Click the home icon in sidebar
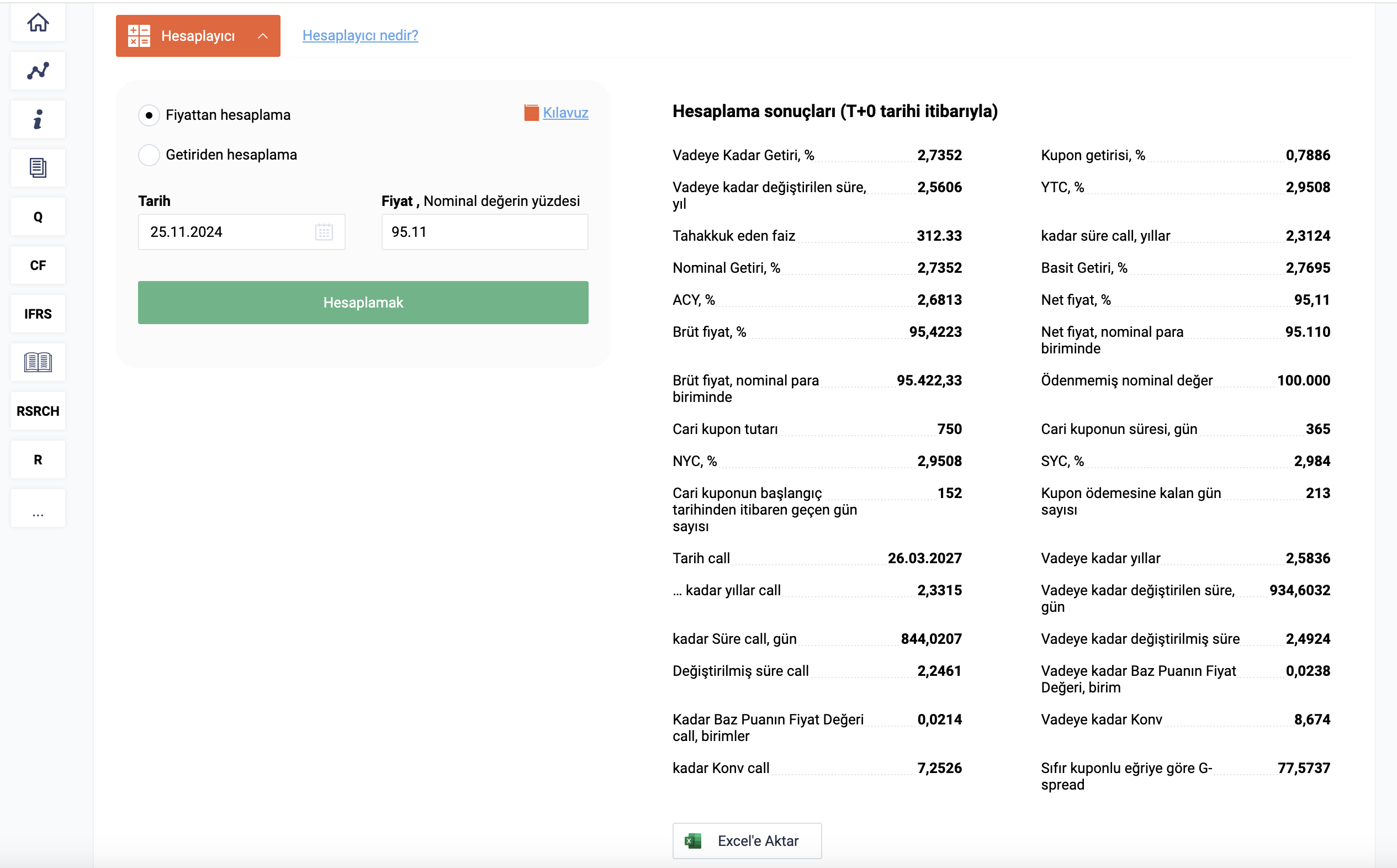The image size is (1397, 868). (x=38, y=23)
